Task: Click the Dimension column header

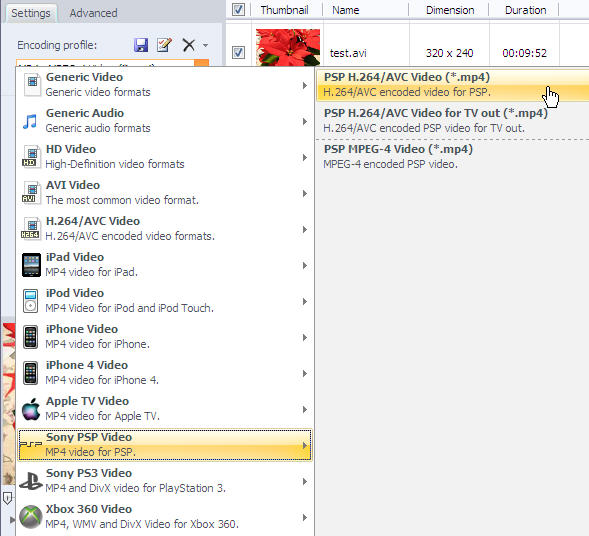Action: (449, 10)
